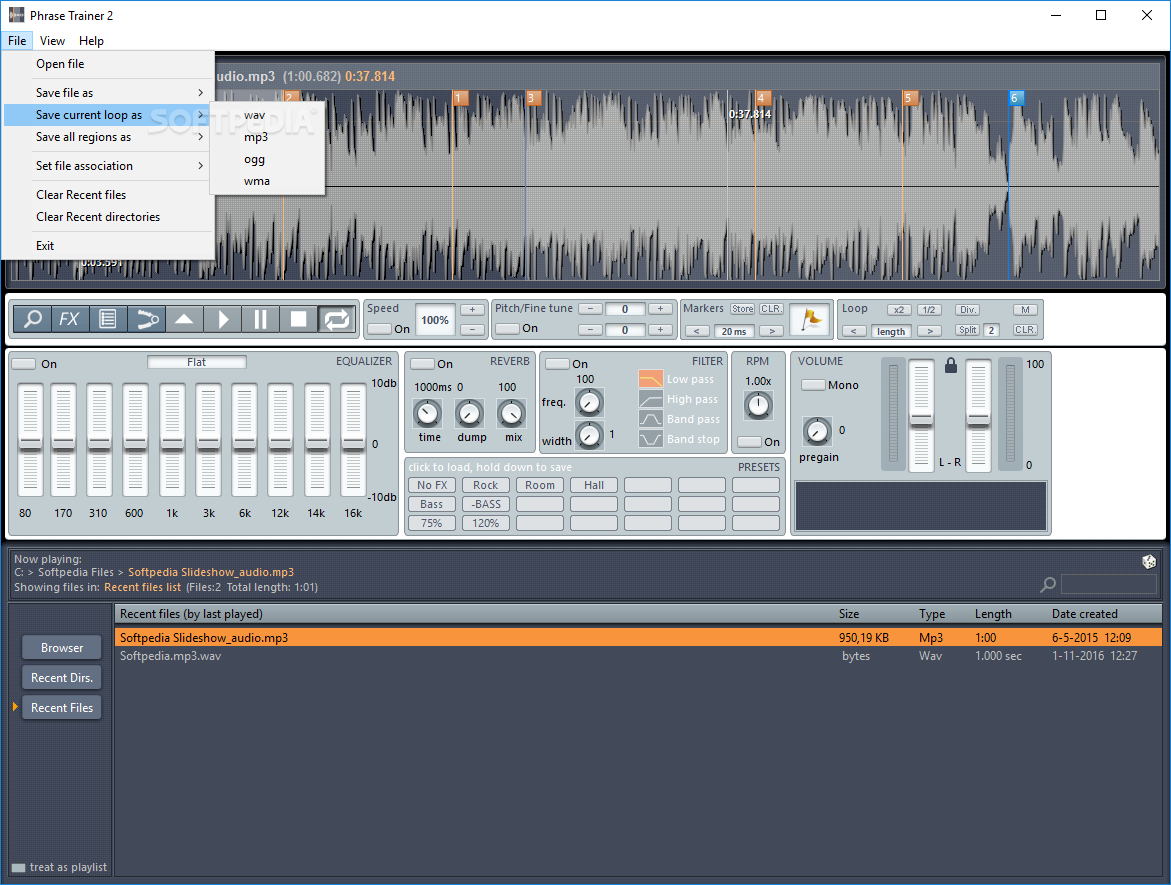This screenshot has height=885, width=1171.
Task: Choose mp3 format in the submenu
Action: click(267, 137)
